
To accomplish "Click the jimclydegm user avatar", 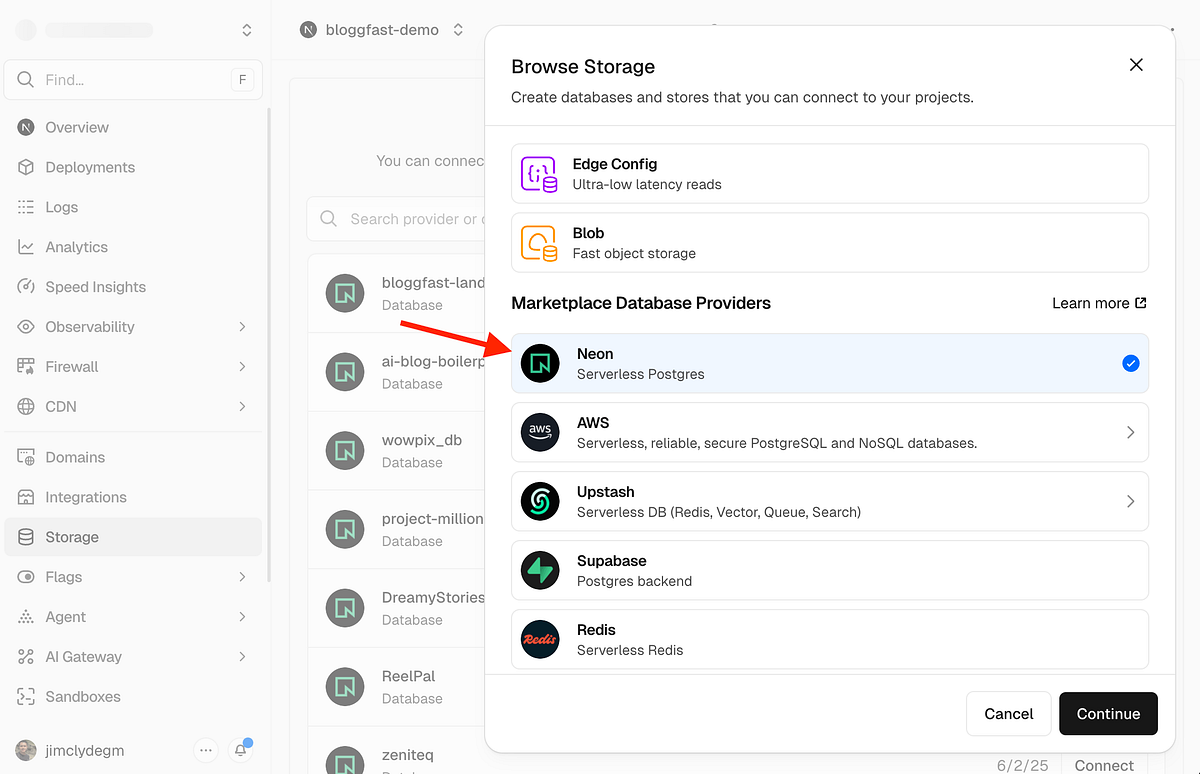I will click(x=26, y=750).
